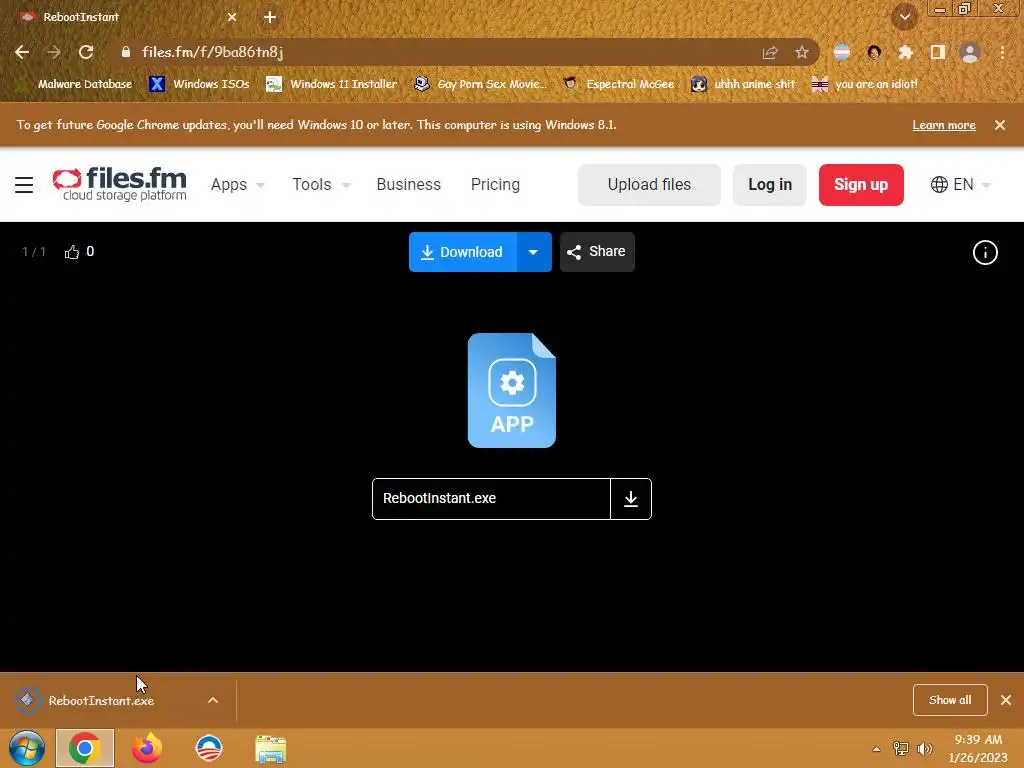Viewport: 1024px width, 768px height.
Task: Show hidden system tray icons
Action: (876, 749)
